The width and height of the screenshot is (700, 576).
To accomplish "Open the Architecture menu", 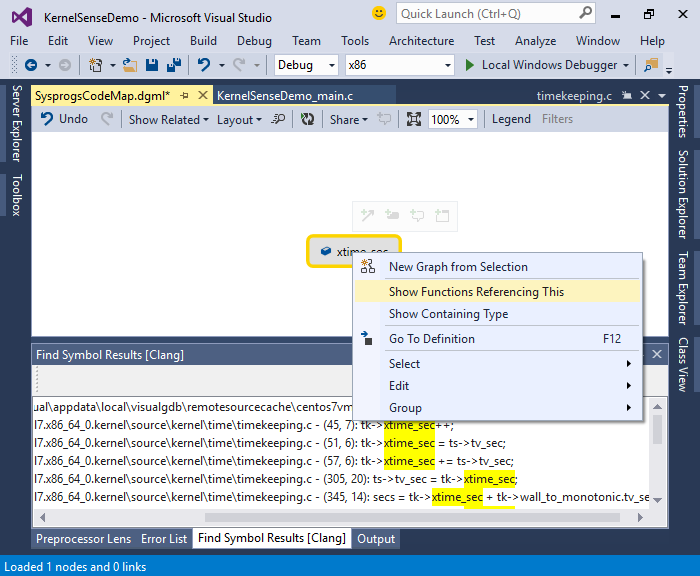I will [421, 41].
